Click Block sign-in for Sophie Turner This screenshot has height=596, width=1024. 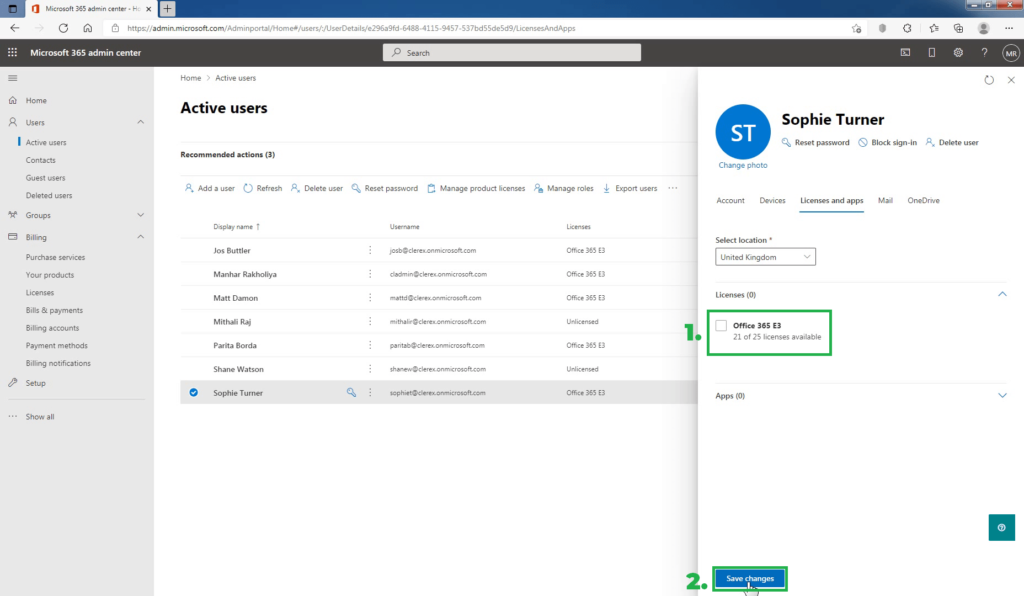pos(887,142)
